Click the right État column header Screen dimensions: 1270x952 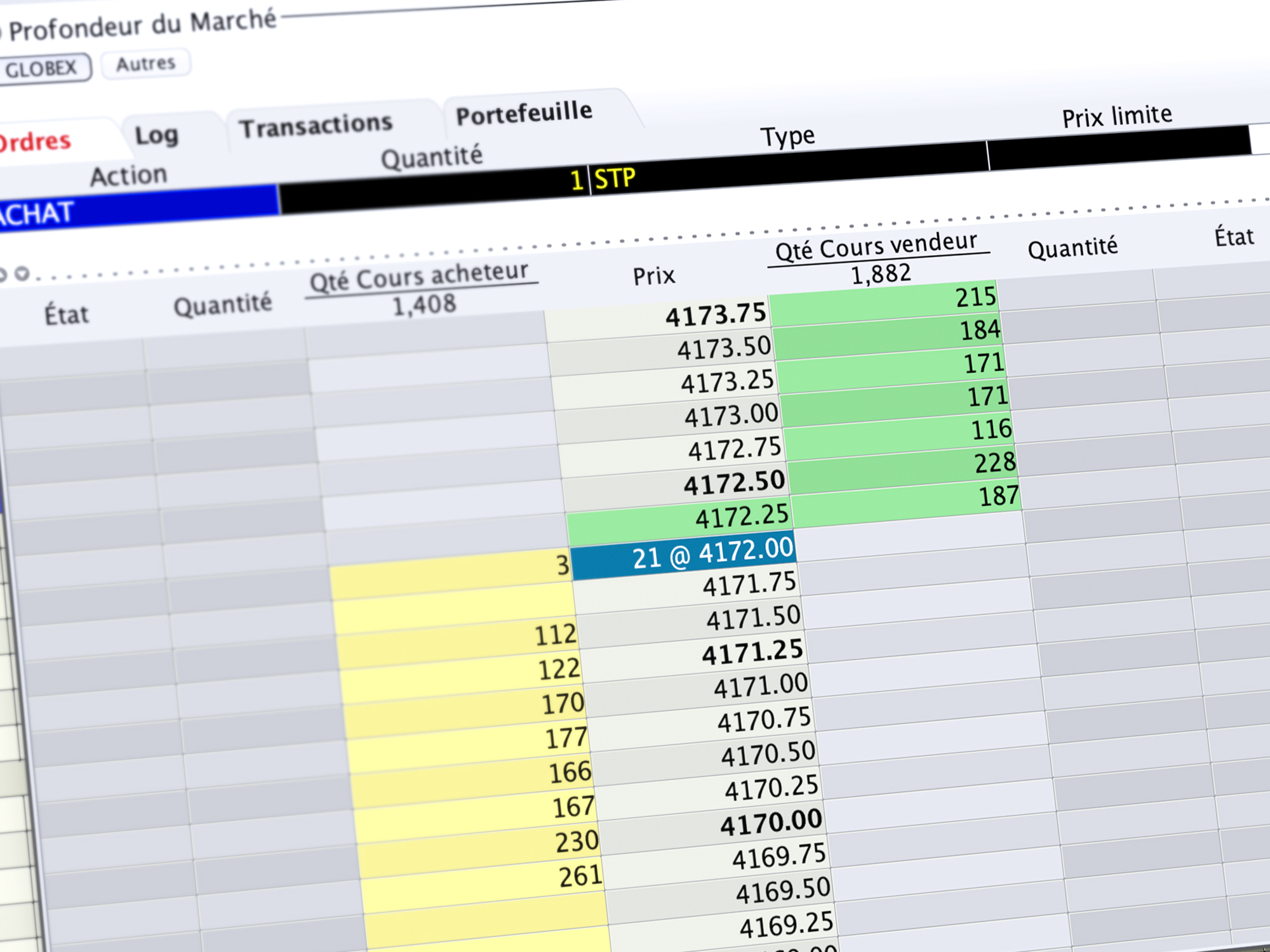pyautogui.click(x=1234, y=237)
